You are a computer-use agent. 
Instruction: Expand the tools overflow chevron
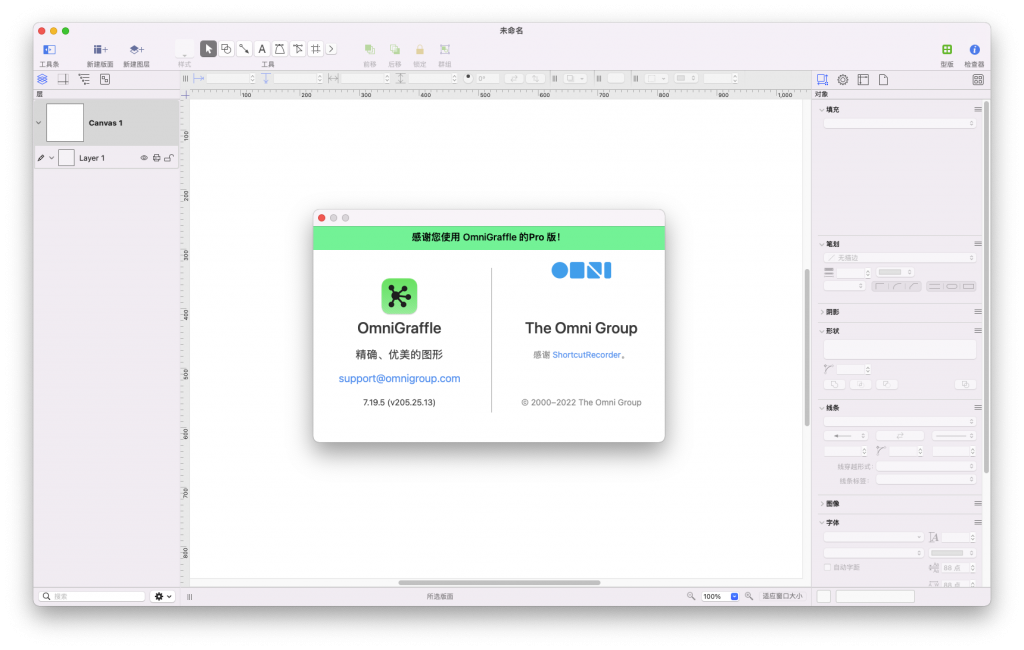point(331,49)
